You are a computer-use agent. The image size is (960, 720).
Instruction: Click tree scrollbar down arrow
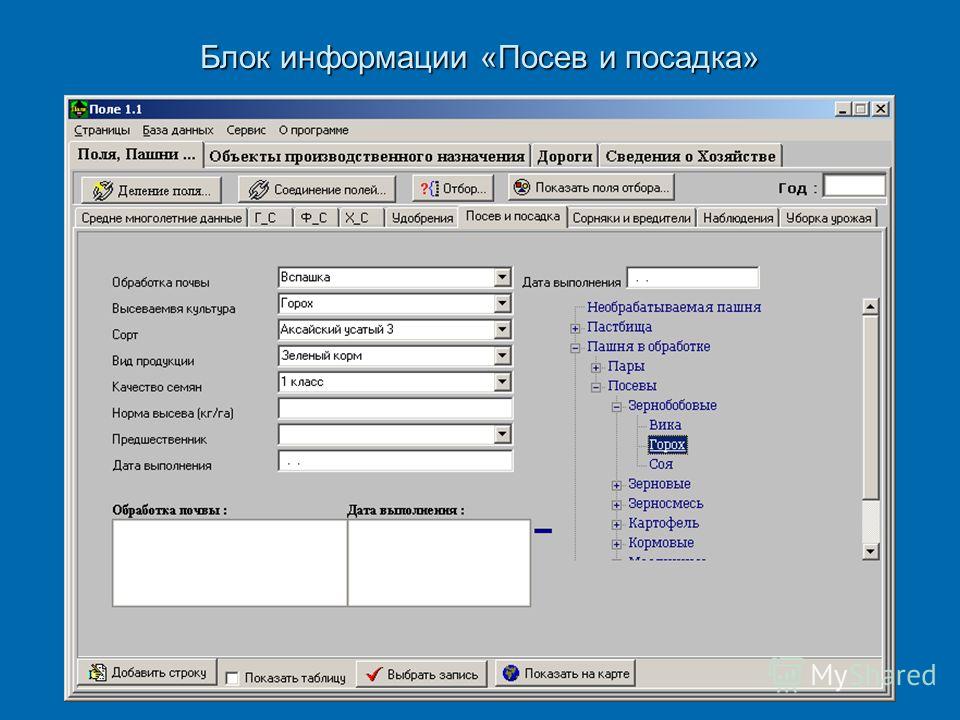coord(870,552)
